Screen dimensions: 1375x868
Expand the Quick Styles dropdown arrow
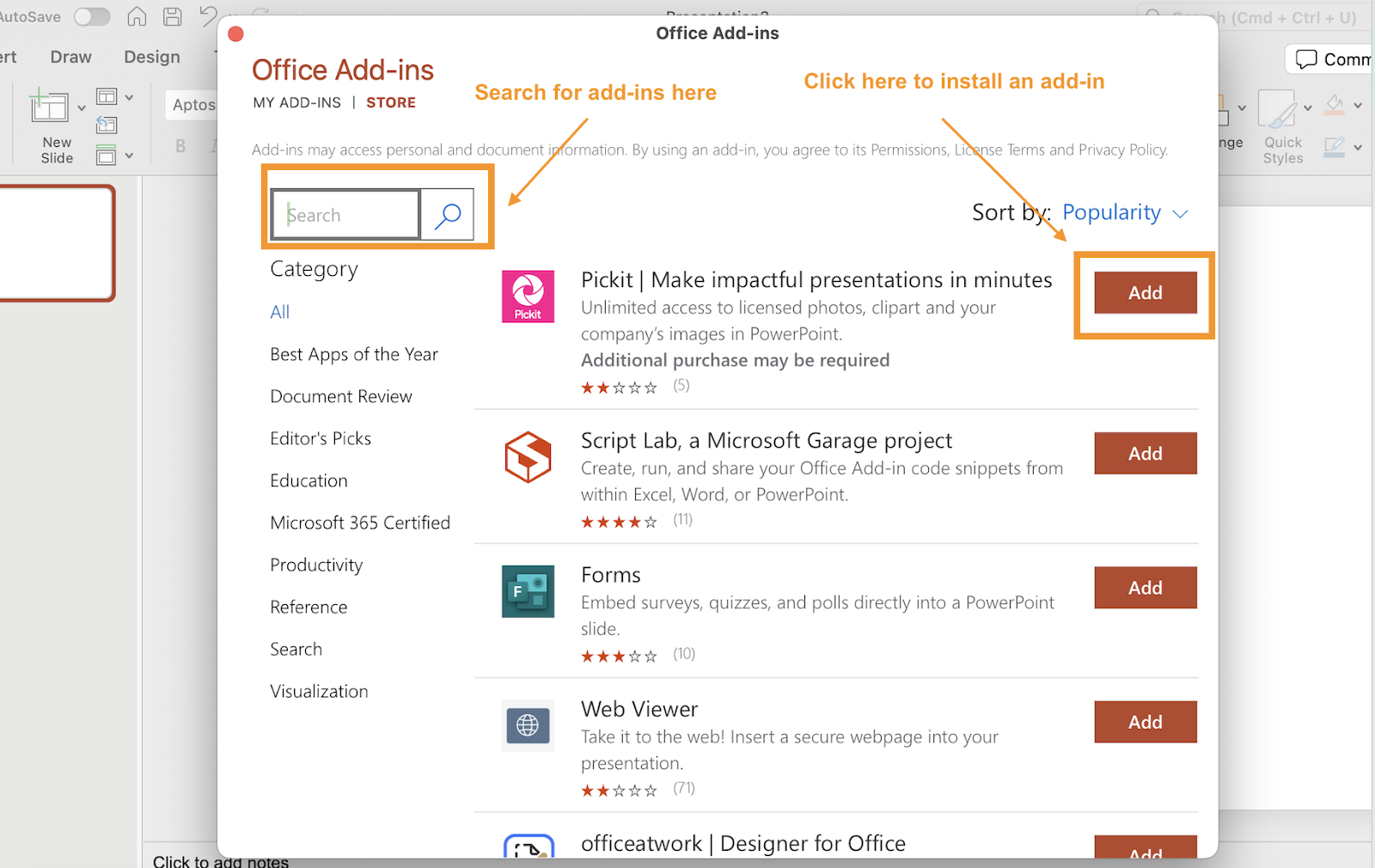click(1308, 108)
